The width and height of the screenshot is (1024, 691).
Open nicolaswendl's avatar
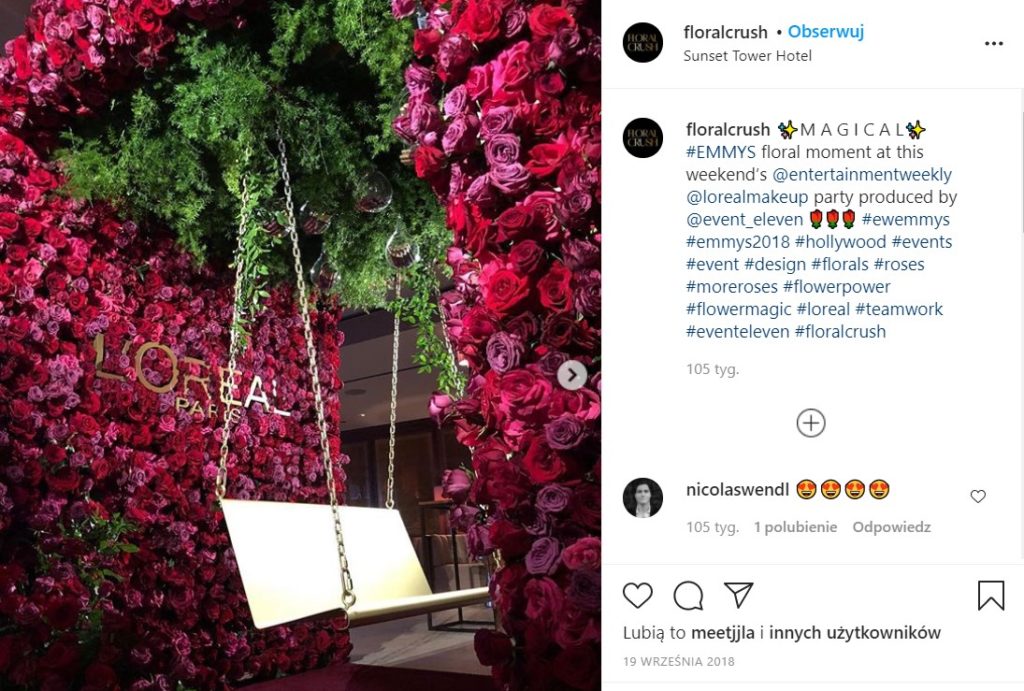643,498
